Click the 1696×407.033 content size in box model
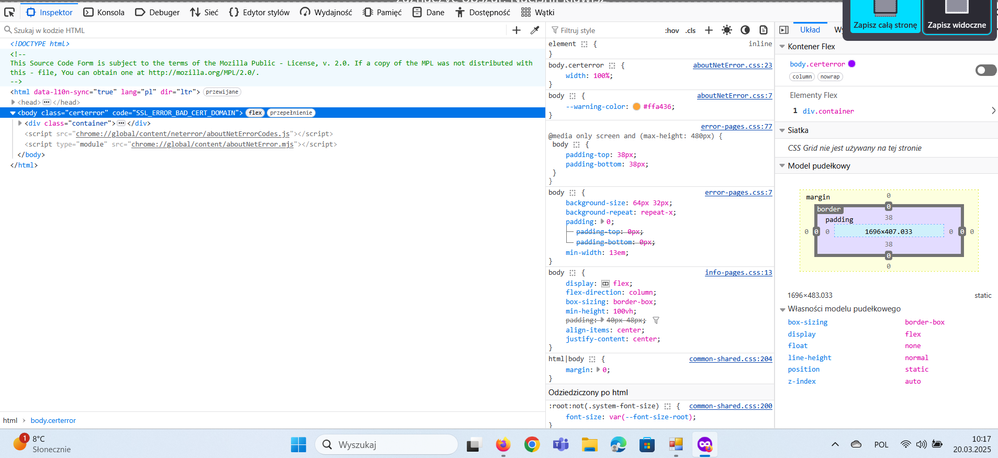The width and height of the screenshot is (998, 458). pos(889,232)
